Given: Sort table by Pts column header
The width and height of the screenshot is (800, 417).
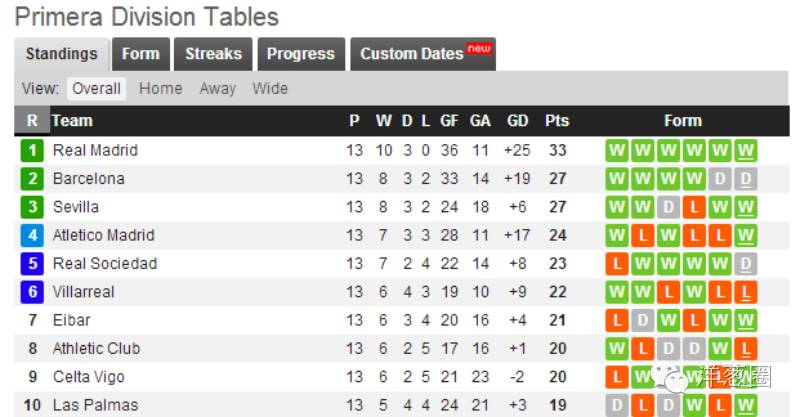Looking at the screenshot, I should (557, 121).
